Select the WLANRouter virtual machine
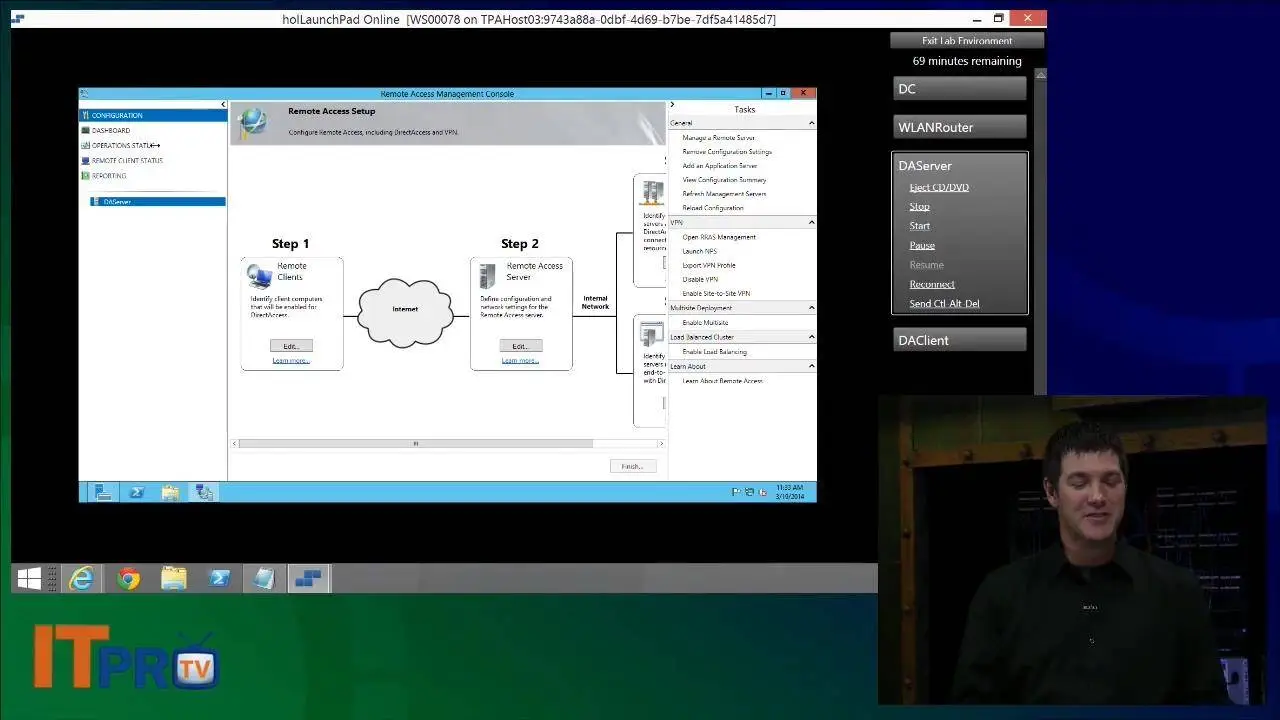The height and width of the screenshot is (720, 1280). (x=959, y=127)
